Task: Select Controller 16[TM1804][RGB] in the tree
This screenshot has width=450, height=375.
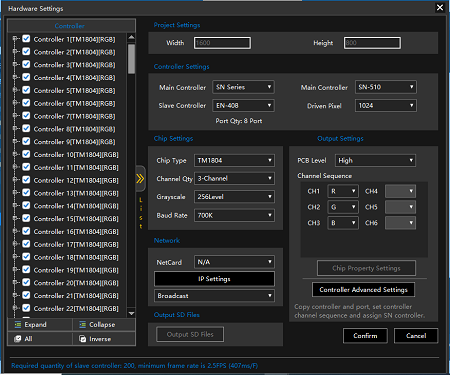Action: tap(76, 232)
